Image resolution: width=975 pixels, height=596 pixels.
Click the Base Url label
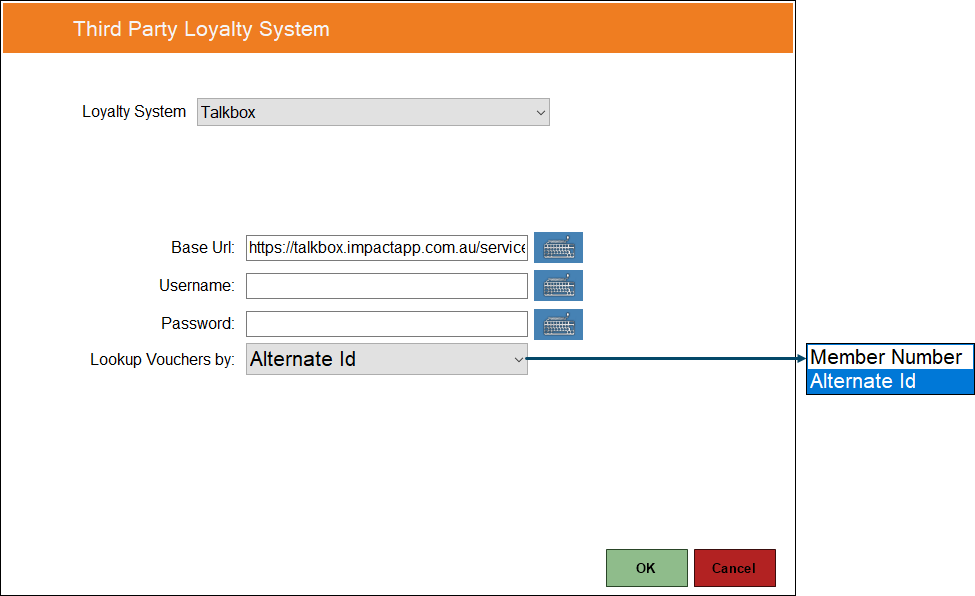click(203, 248)
